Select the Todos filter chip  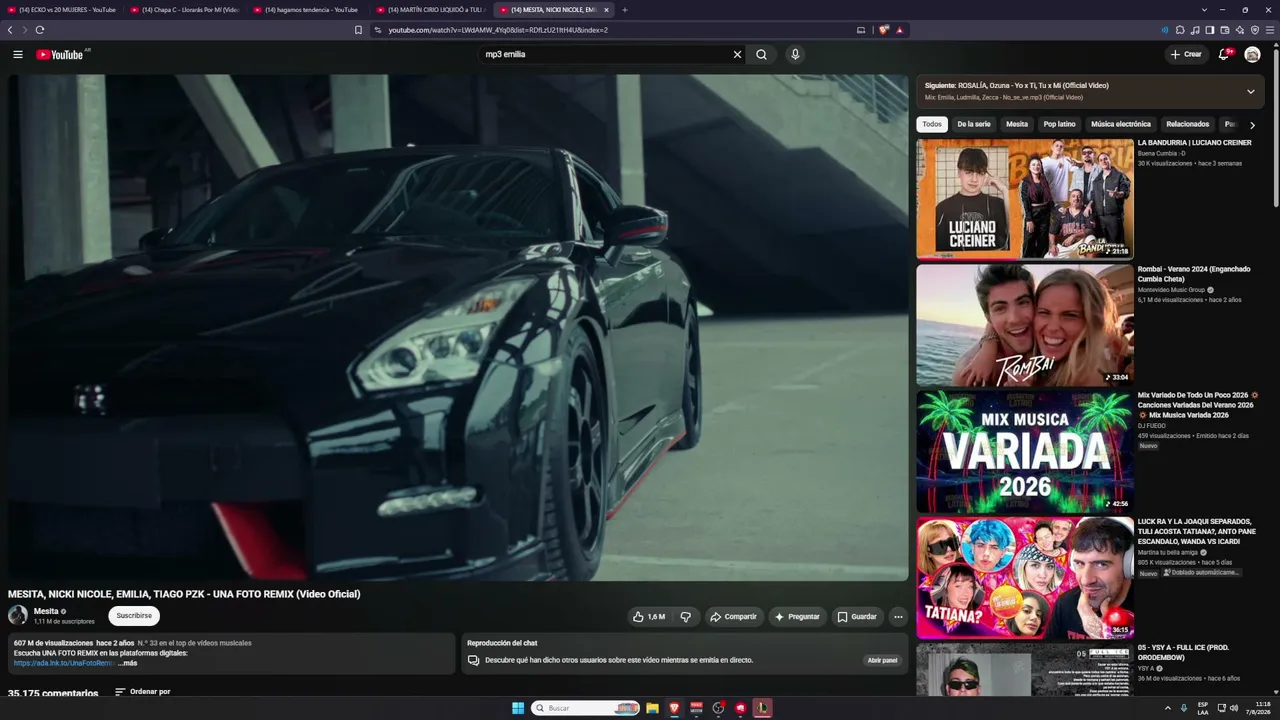click(x=932, y=124)
